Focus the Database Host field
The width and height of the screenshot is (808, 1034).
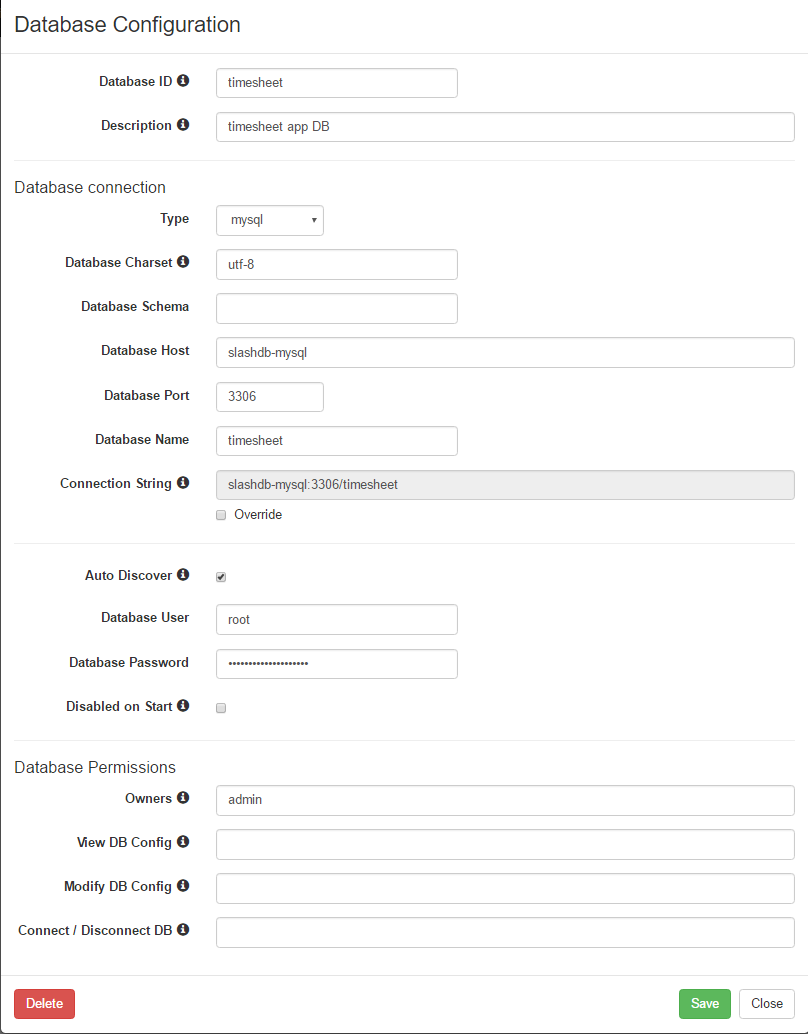point(505,353)
